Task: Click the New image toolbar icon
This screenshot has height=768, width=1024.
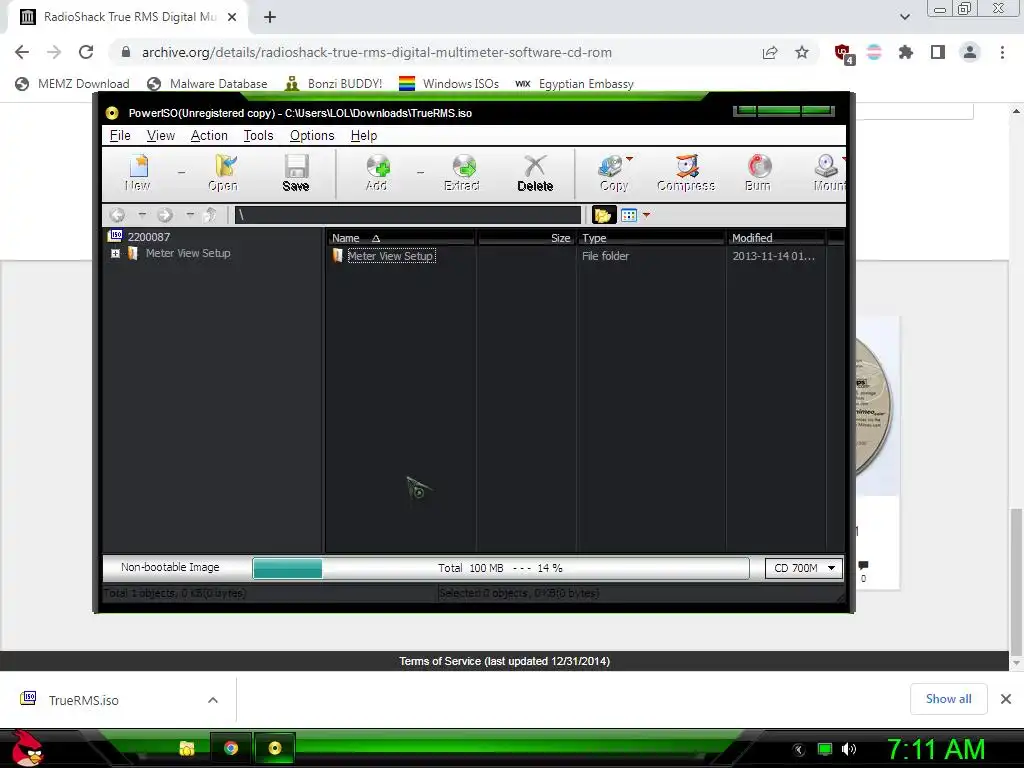Action: pos(138,172)
